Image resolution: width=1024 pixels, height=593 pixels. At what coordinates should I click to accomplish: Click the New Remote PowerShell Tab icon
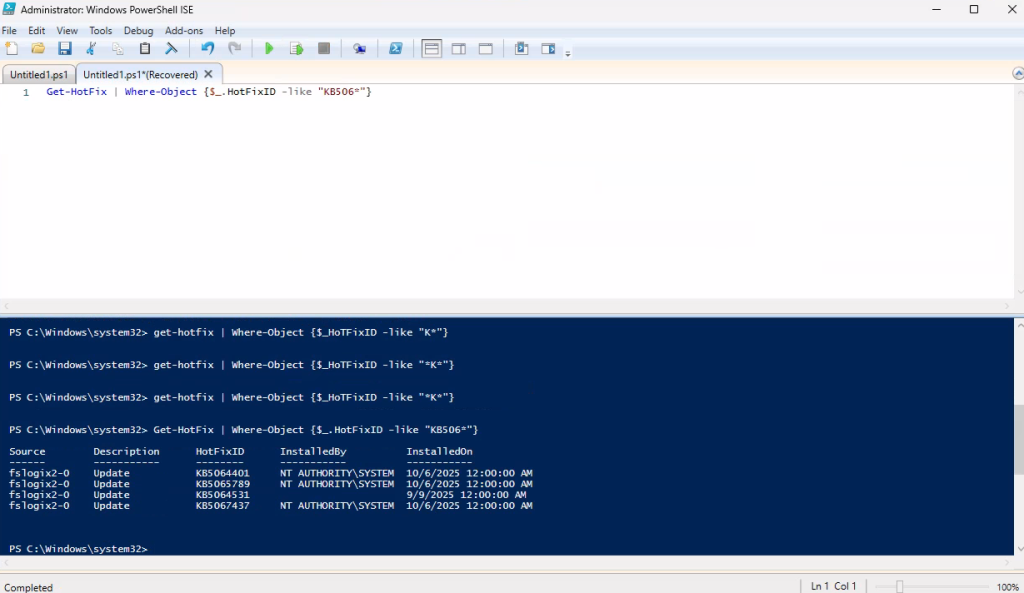click(359, 48)
